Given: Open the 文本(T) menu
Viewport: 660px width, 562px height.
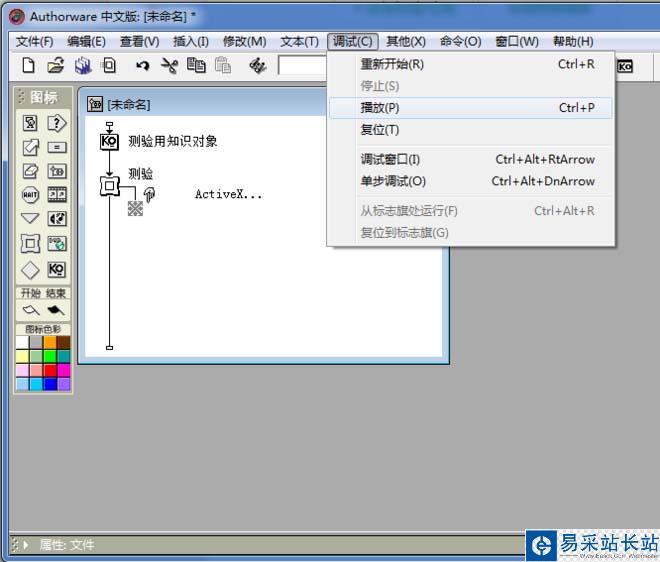Looking at the screenshot, I should coord(299,42).
